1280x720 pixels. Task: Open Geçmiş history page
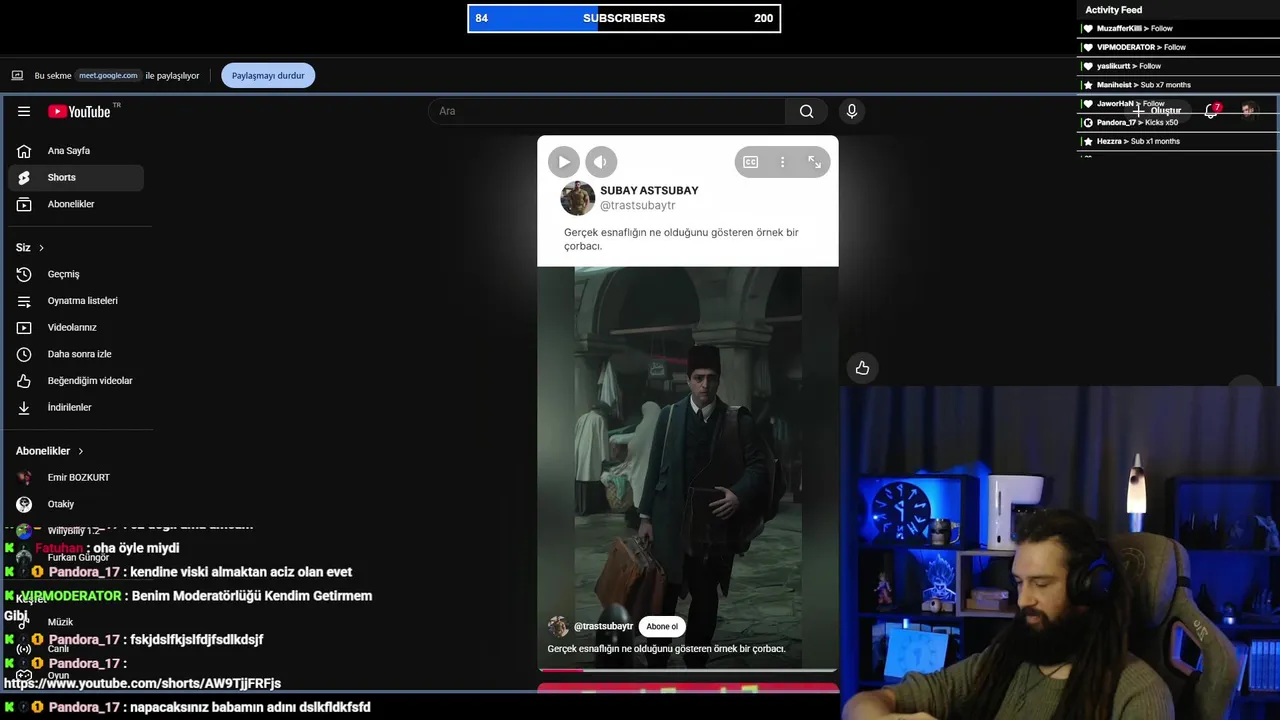76,274
